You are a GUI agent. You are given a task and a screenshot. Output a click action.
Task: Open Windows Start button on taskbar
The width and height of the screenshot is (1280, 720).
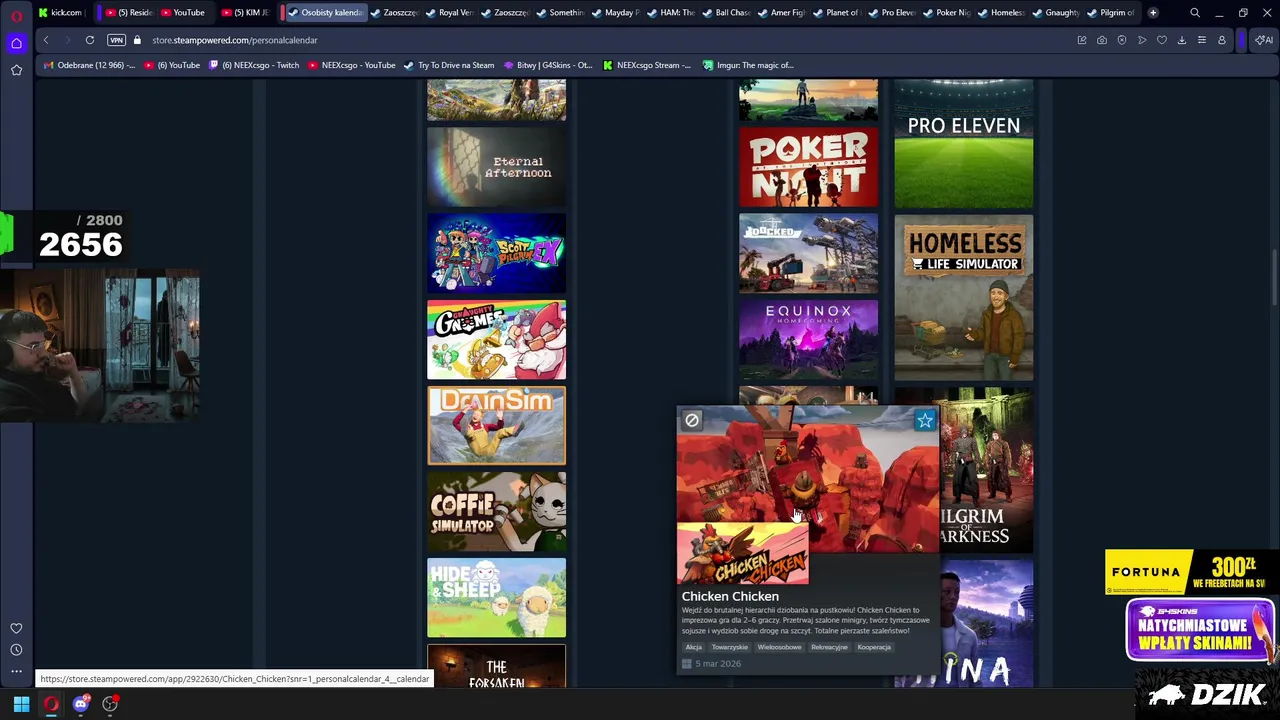pyautogui.click(x=21, y=704)
